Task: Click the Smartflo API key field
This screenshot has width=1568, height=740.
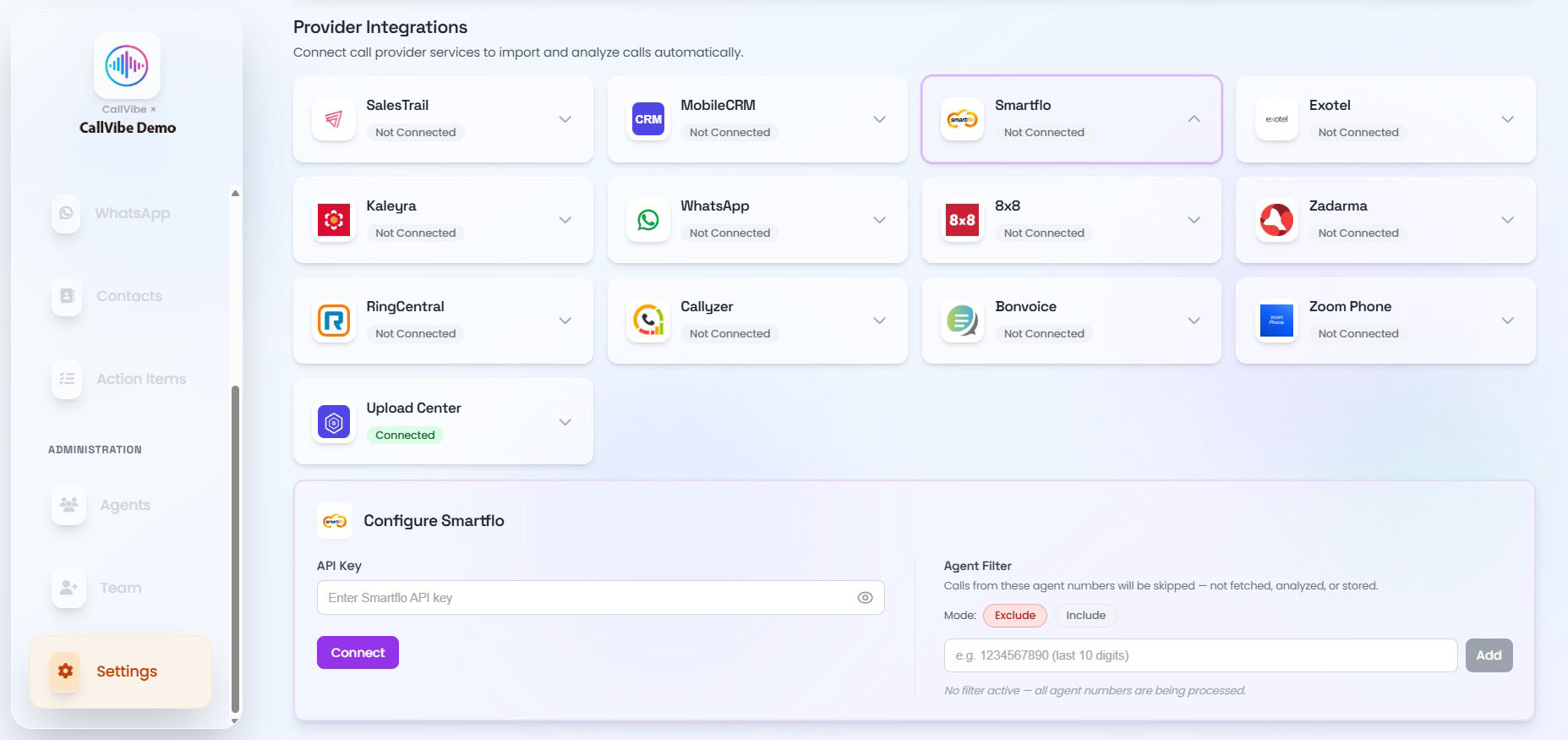Action: [x=600, y=598]
